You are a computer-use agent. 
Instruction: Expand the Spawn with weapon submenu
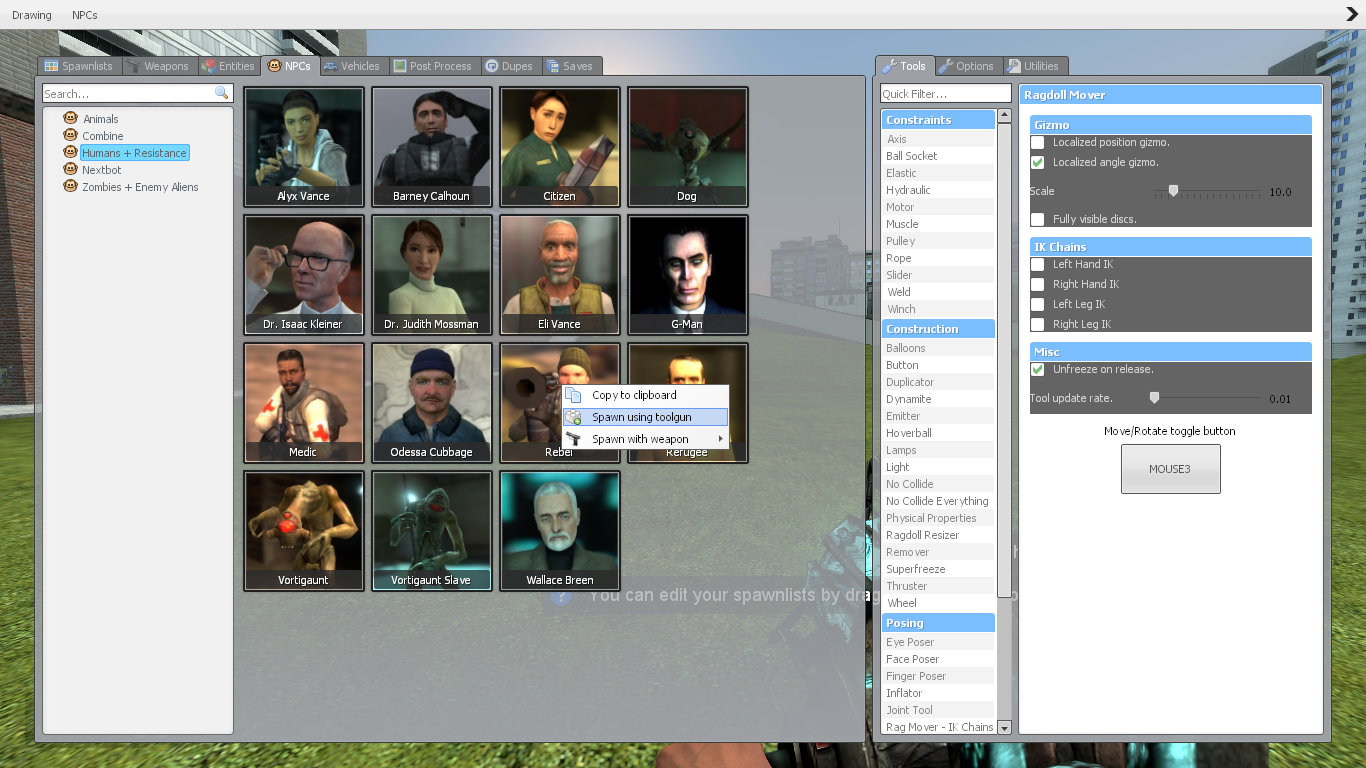coord(645,439)
